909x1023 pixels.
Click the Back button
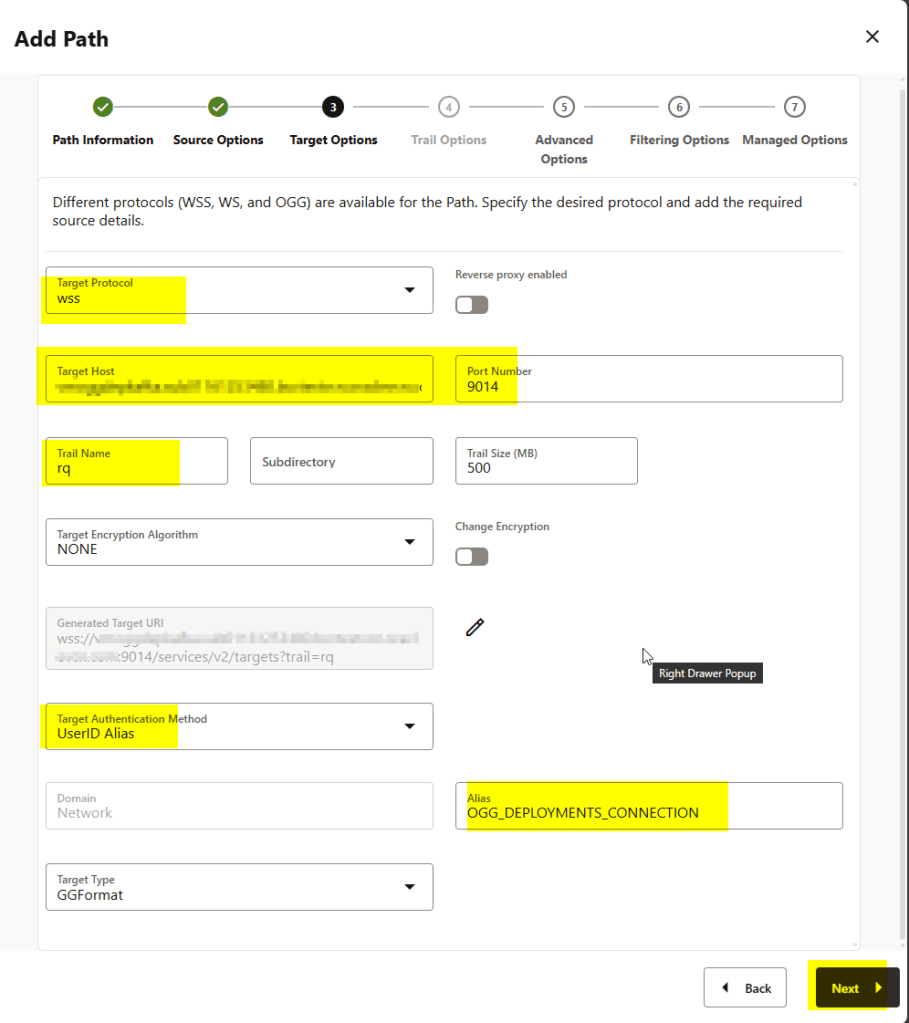(x=746, y=988)
